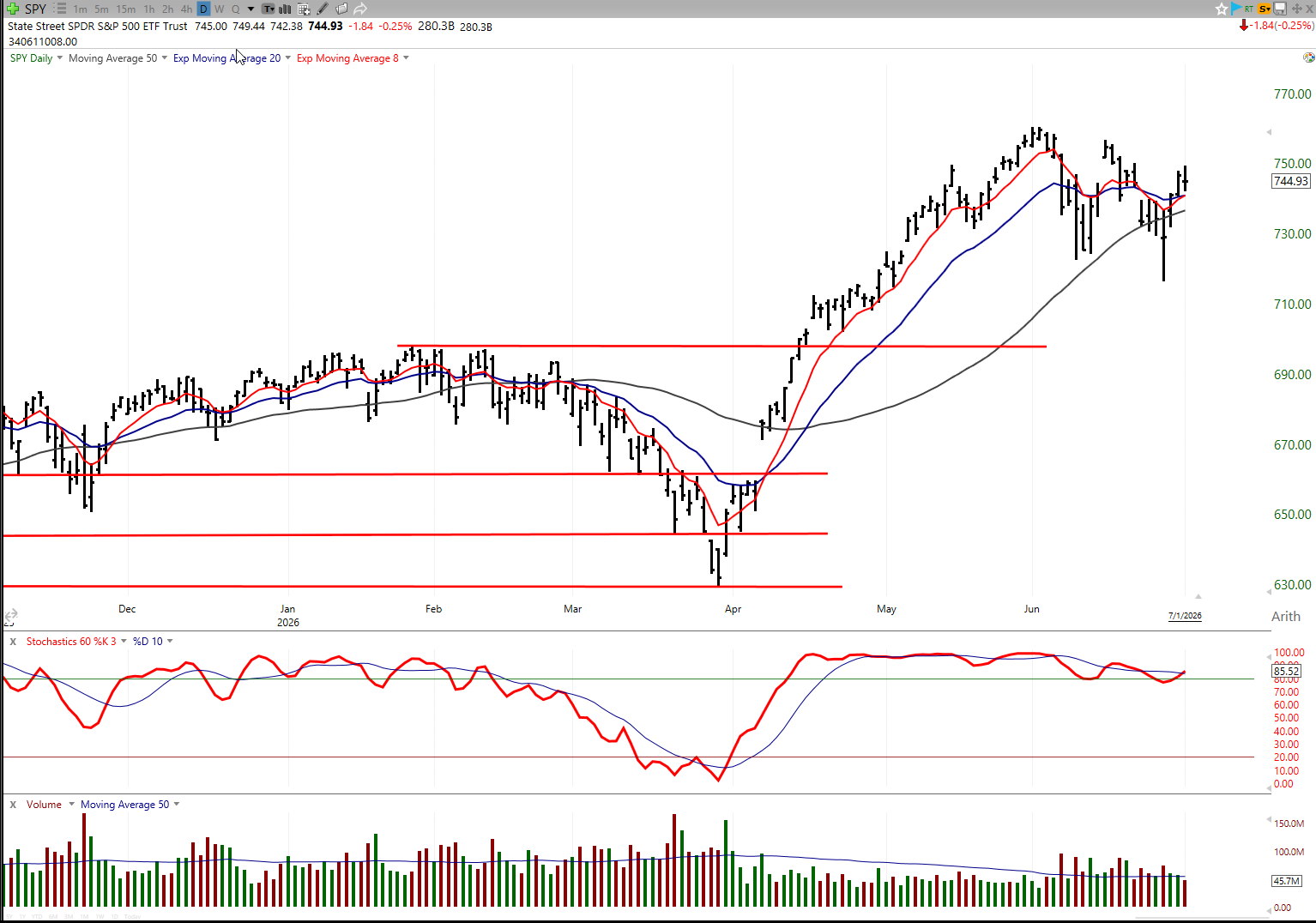Image resolution: width=1316 pixels, height=923 pixels.
Task: Open the Volume dropdown arrow
Action: [71, 805]
